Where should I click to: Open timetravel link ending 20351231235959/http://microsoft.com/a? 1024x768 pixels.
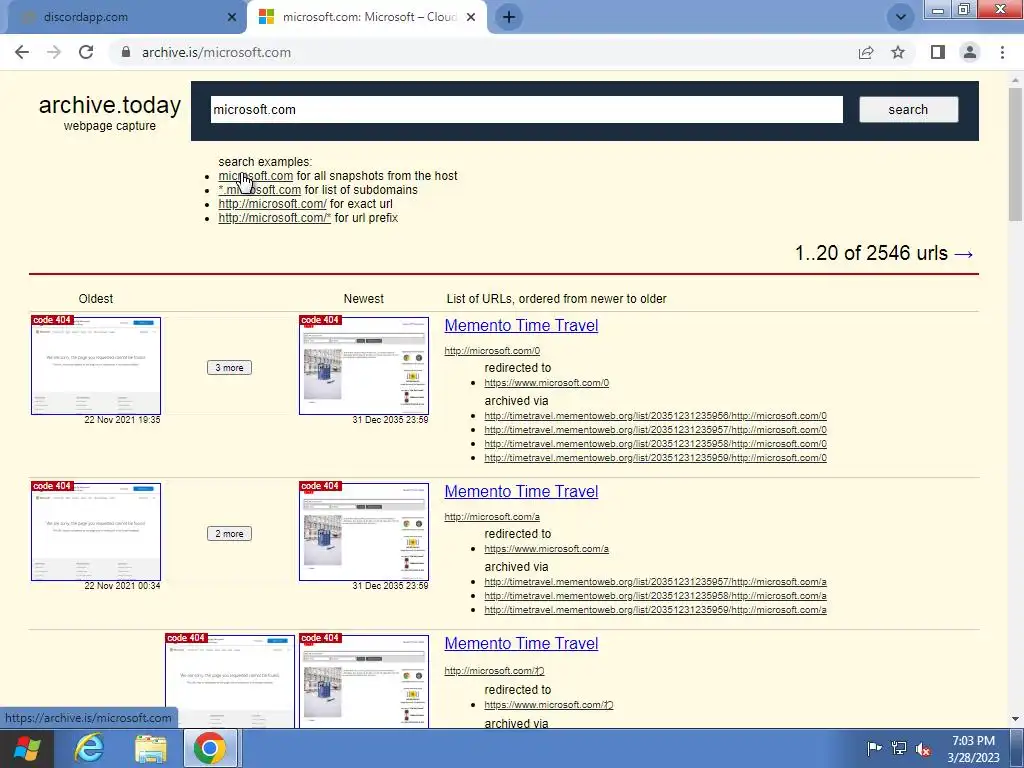(655, 609)
